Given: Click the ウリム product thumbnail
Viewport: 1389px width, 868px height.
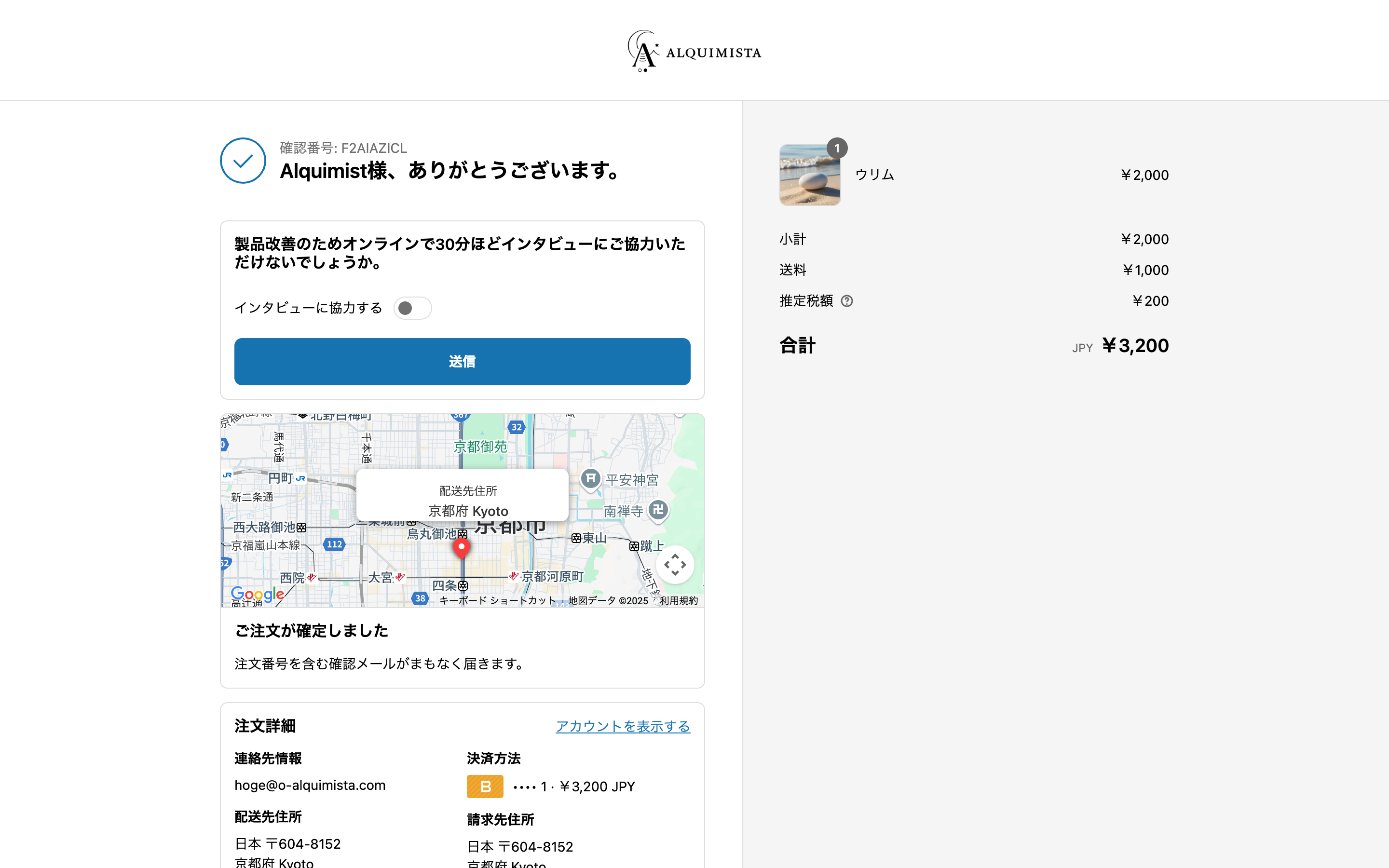Looking at the screenshot, I should tap(810, 175).
